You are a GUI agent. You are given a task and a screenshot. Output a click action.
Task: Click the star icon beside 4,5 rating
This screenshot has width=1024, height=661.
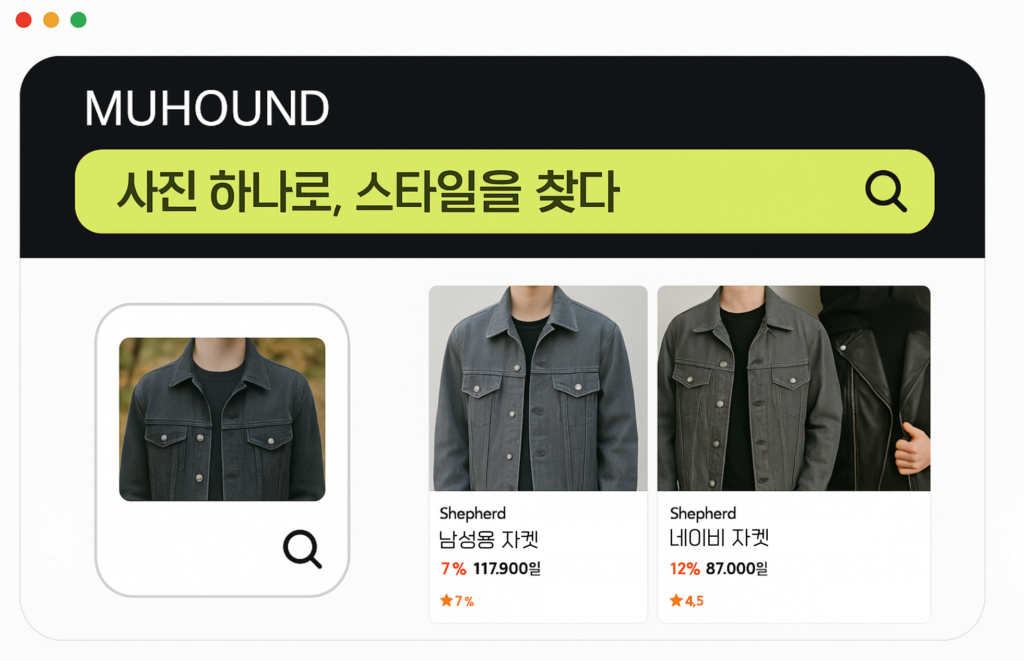tap(676, 600)
